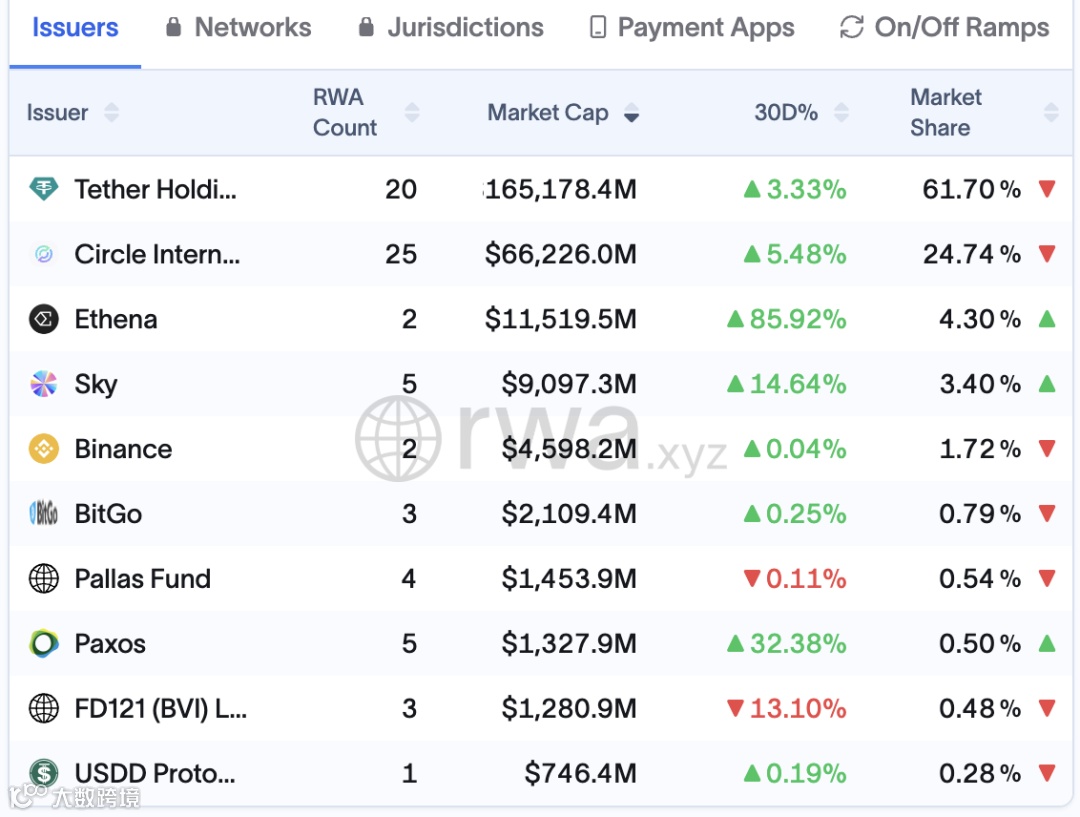
Task: Switch to the Payment Apps tab
Action: click(x=692, y=28)
